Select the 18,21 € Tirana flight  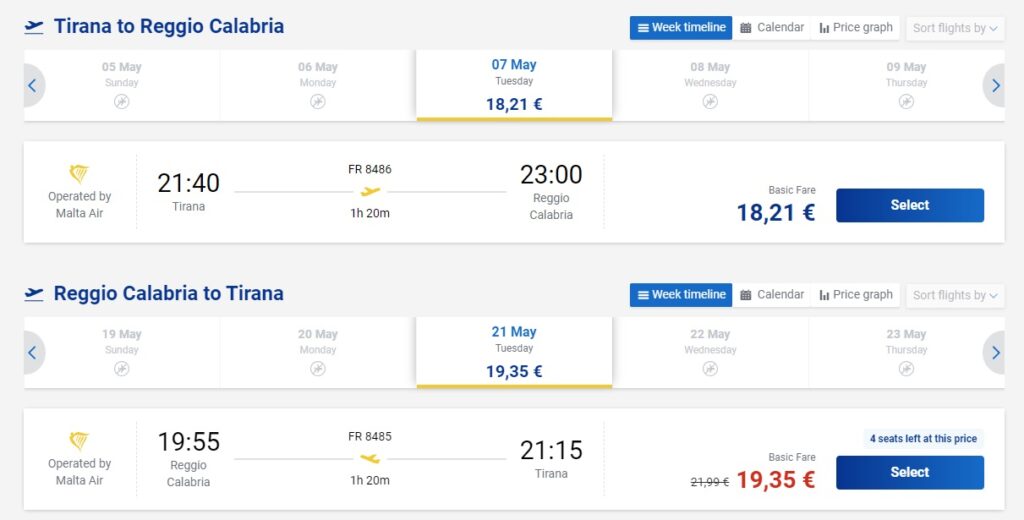(x=909, y=205)
